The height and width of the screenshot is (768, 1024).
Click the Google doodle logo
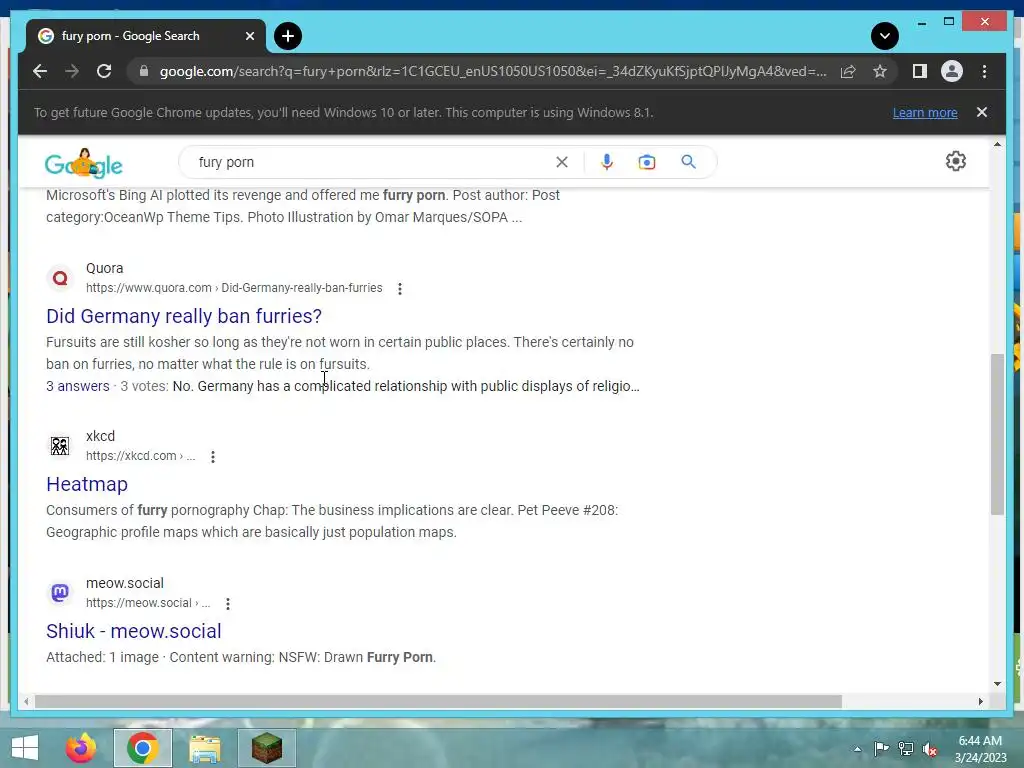84,163
